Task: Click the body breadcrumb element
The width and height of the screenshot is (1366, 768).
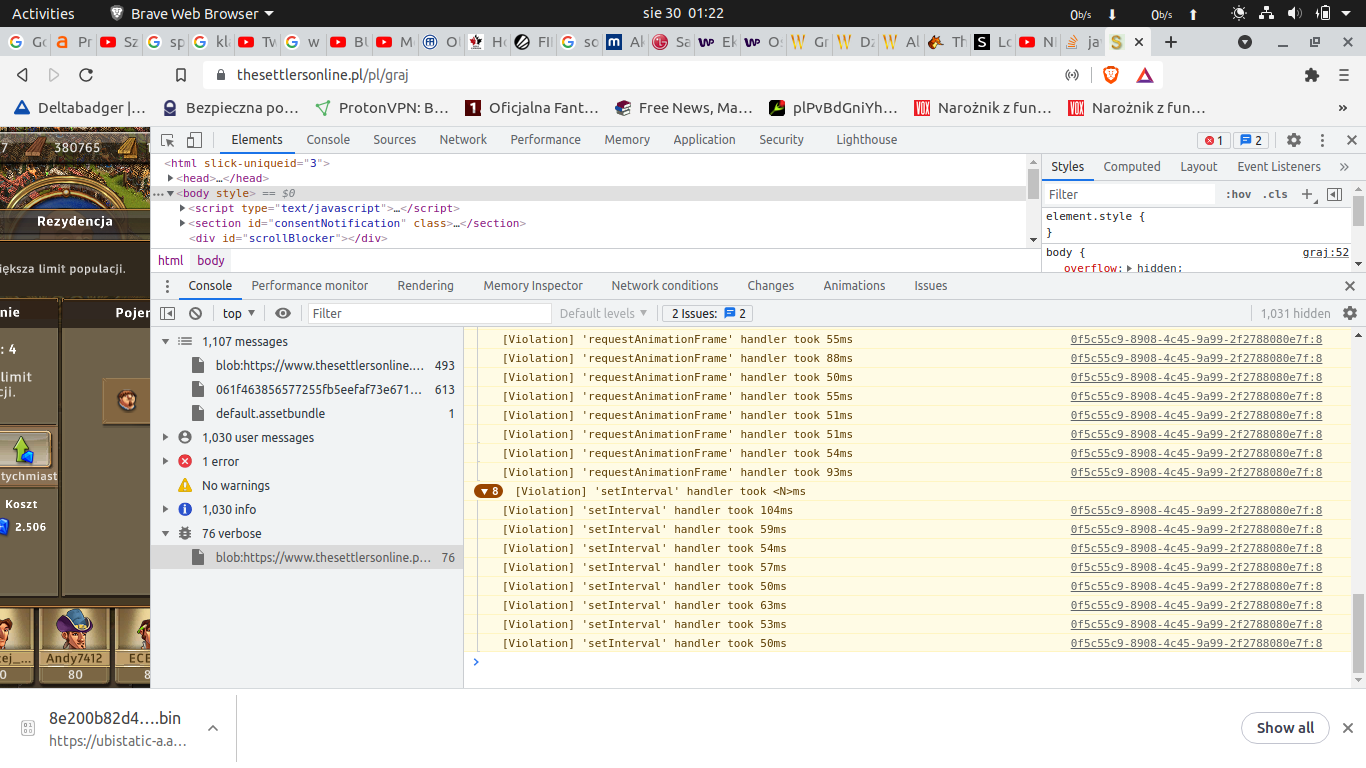Action: click(x=211, y=260)
